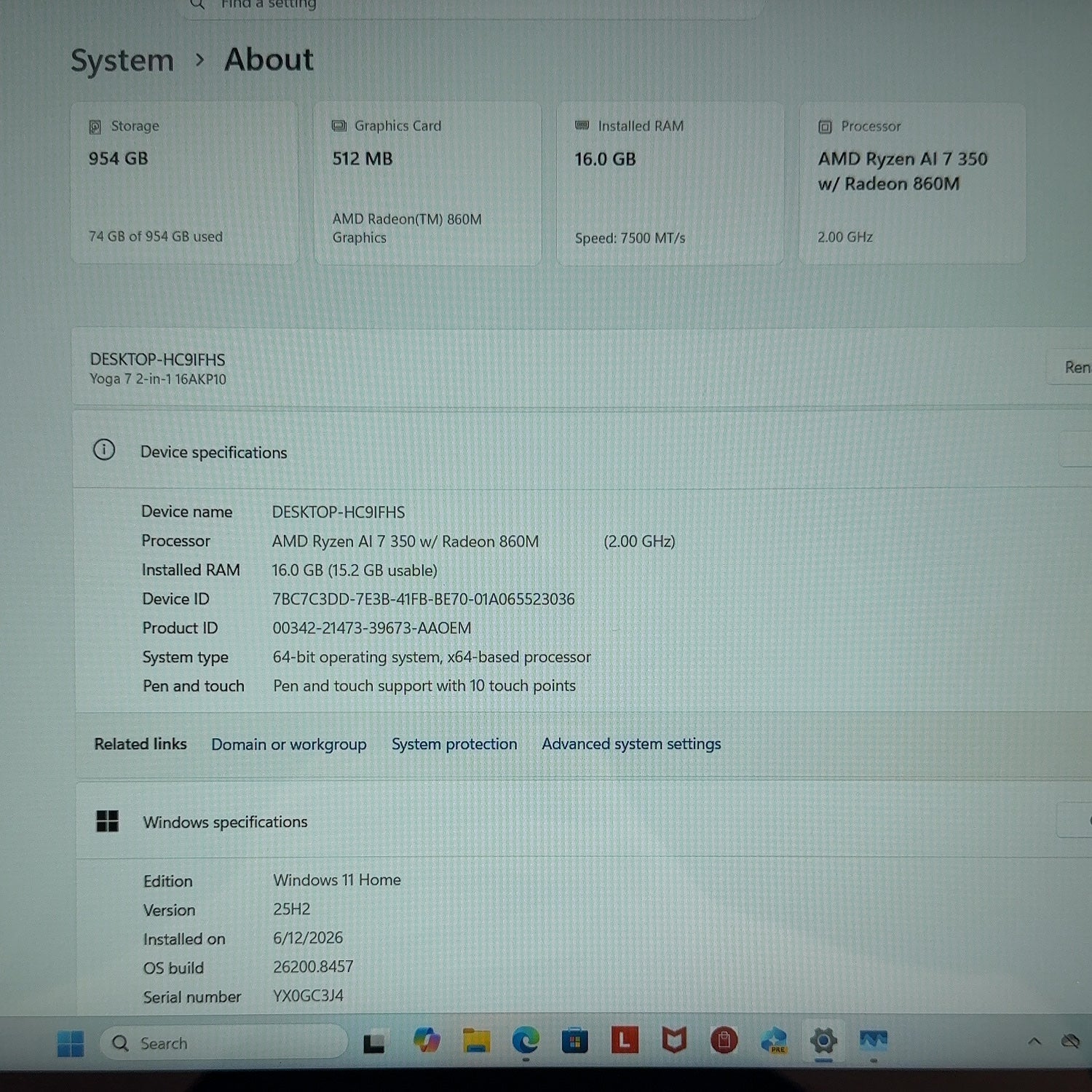Click the Installed on date 6/12/2026

click(308, 938)
